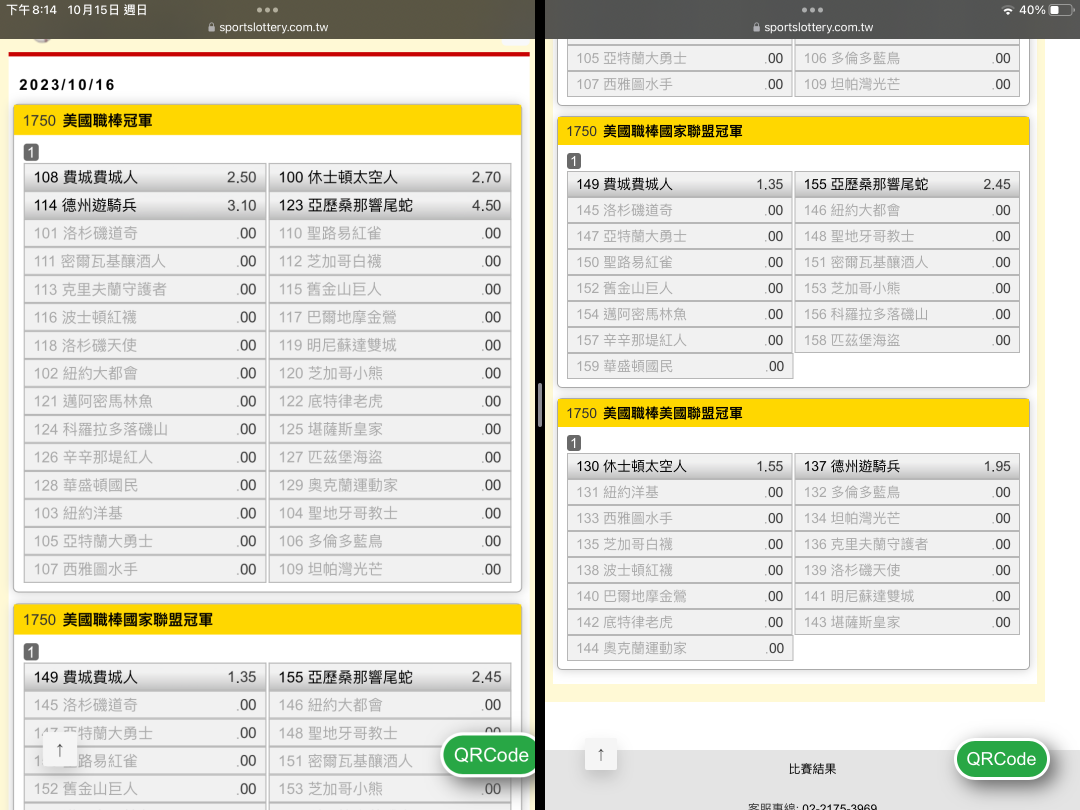This screenshot has width=1080, height=810.
Task: Open right pane multitasking three-dots menu
Action: pyautogui.click(x=812, y=10)
